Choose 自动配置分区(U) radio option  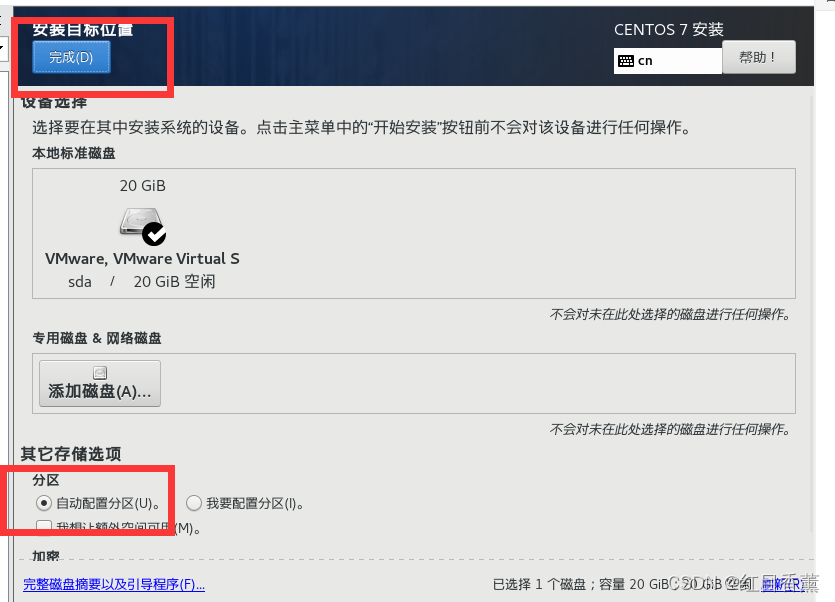[44, 502]
